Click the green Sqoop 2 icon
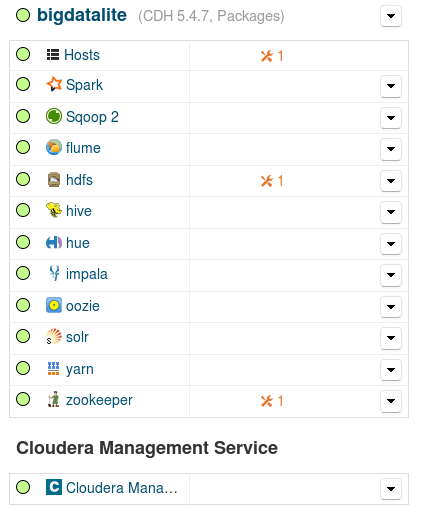Viewport: 426px width, 517px height. (54, 116)
